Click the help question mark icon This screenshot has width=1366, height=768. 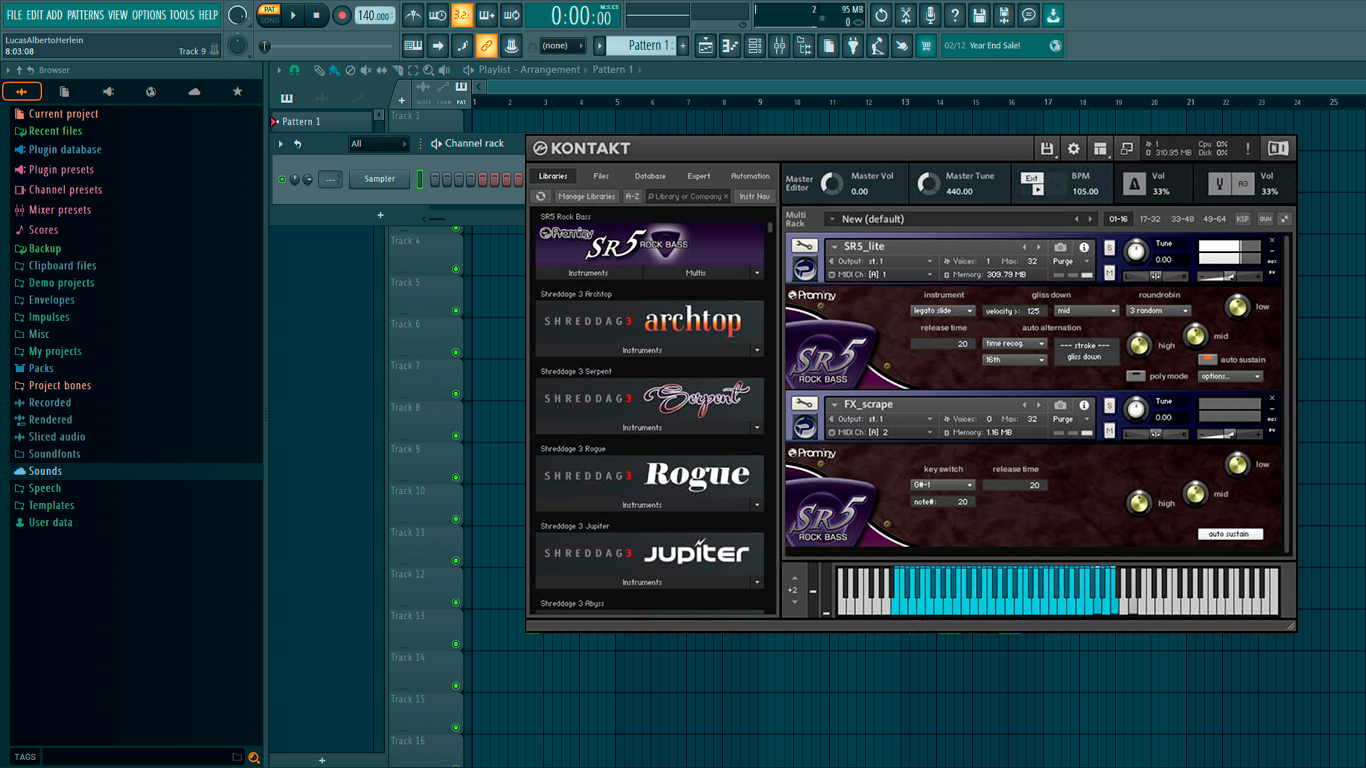(x=955, y=15)
